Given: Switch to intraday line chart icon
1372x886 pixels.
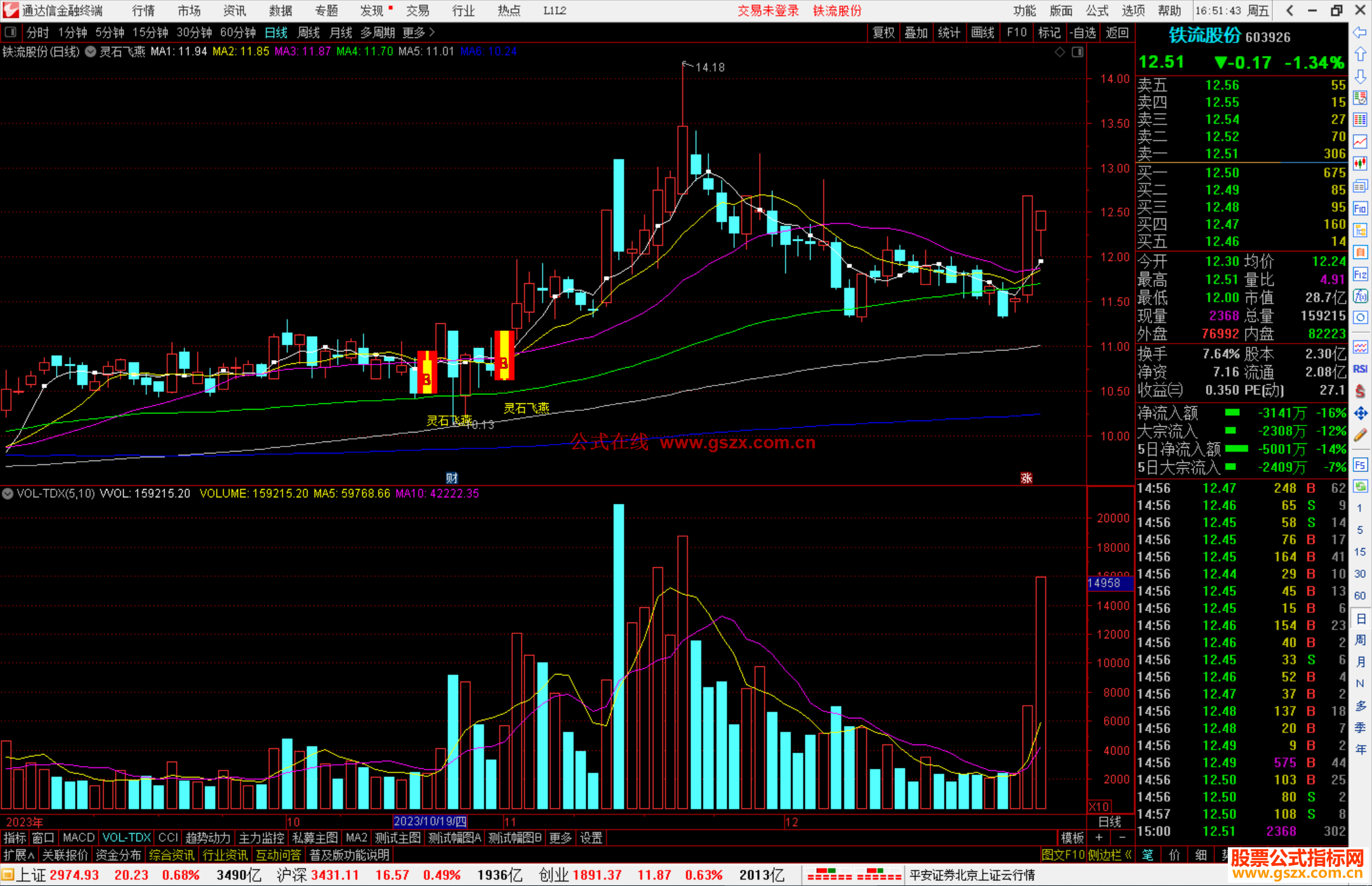Looking at the screenshot, I should 1360,142.
